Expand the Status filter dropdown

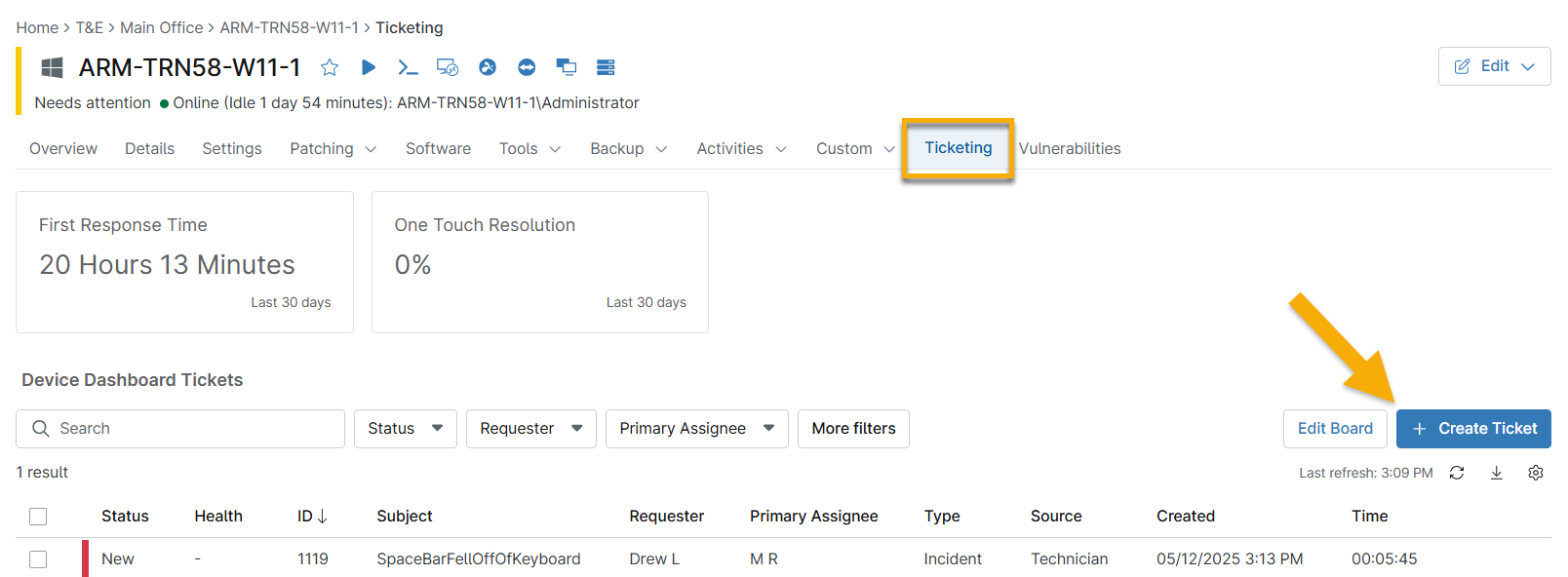(x=405, y=429)
